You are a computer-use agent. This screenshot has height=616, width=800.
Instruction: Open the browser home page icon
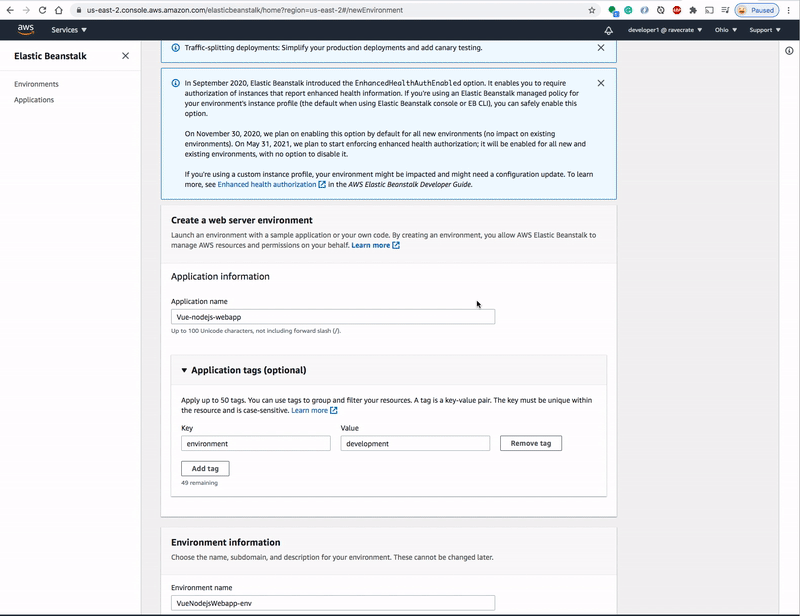(59, 10)
